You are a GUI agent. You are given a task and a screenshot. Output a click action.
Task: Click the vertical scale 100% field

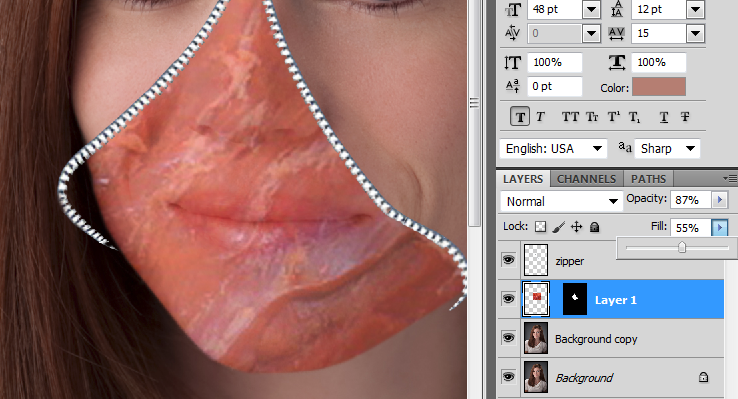[x=555, y=63]
